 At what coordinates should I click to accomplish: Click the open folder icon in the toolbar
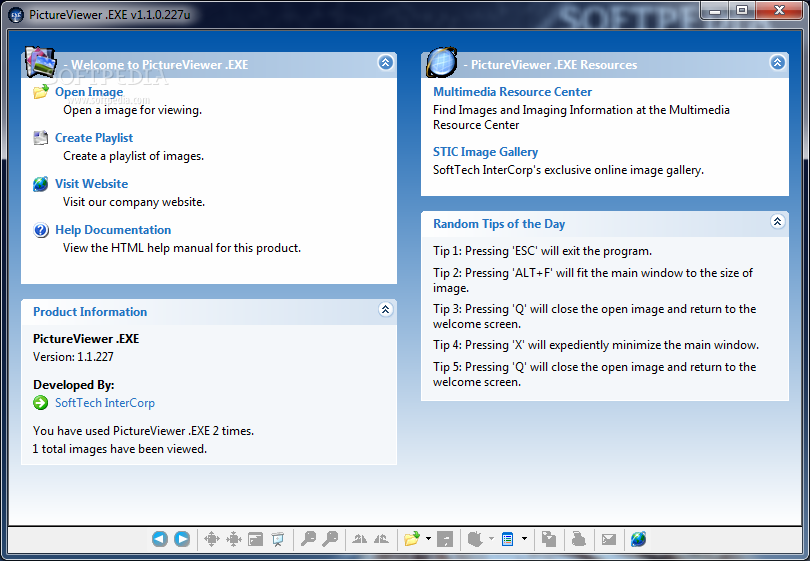click(412, 539)
